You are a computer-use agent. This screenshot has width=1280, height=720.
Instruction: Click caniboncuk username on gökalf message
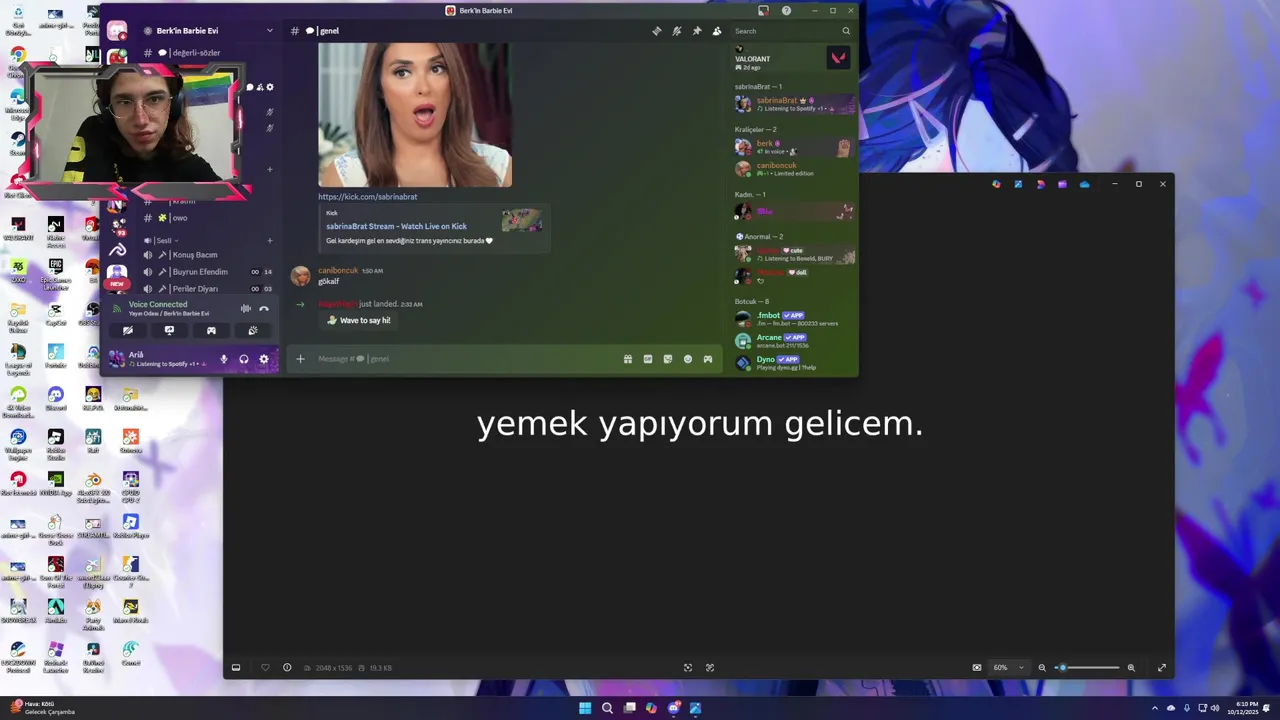click(338, 271)
